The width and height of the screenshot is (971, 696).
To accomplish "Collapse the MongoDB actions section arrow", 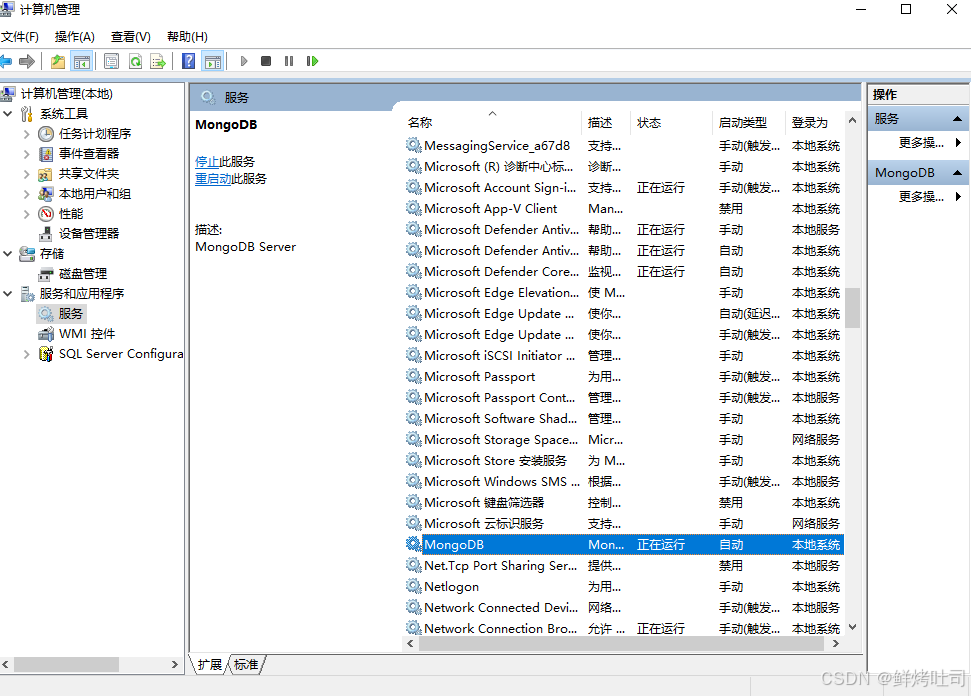I will coord(957,173).
